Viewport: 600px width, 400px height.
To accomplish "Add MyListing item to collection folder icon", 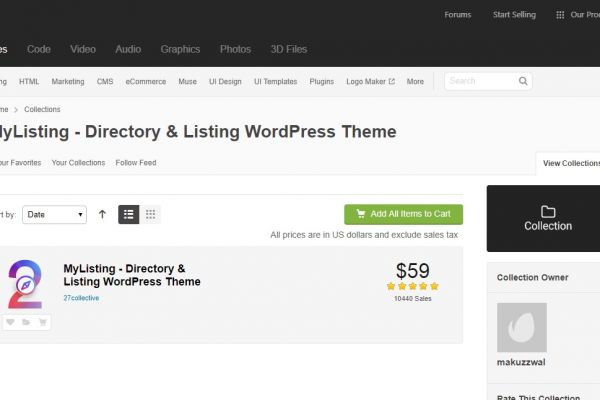I will [x=26, y=322].
